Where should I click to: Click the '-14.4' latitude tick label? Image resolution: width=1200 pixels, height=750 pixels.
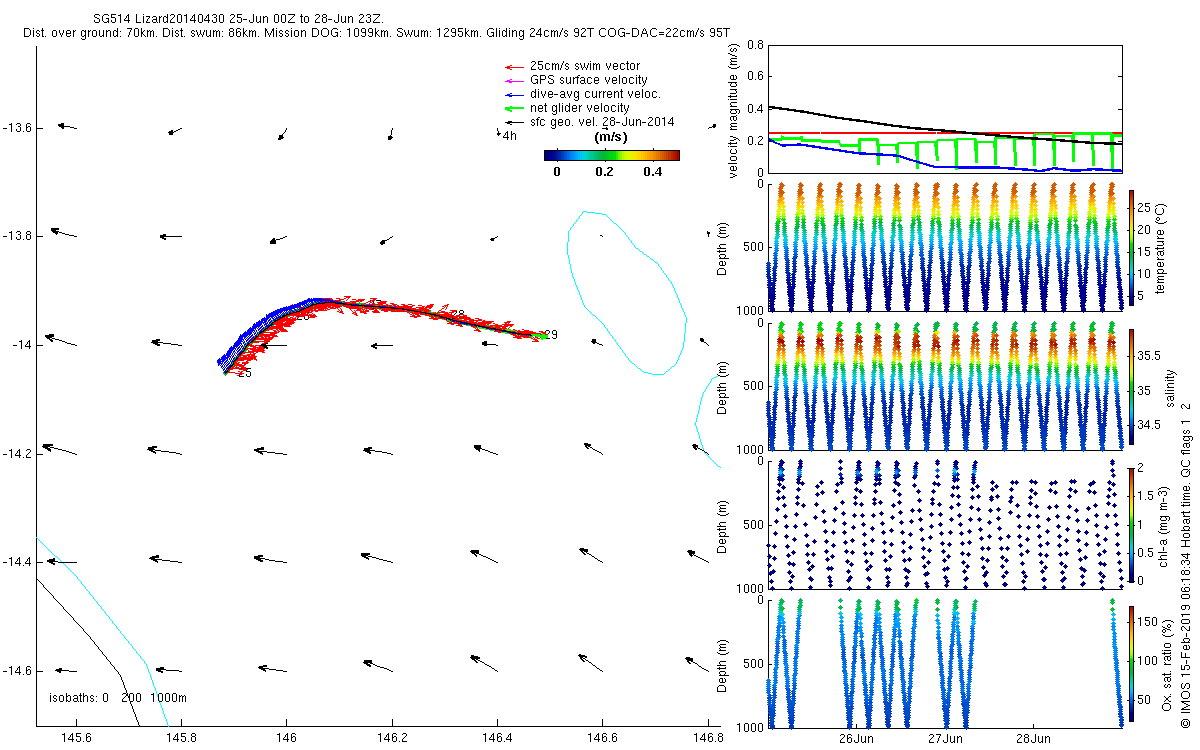point(16,562)
